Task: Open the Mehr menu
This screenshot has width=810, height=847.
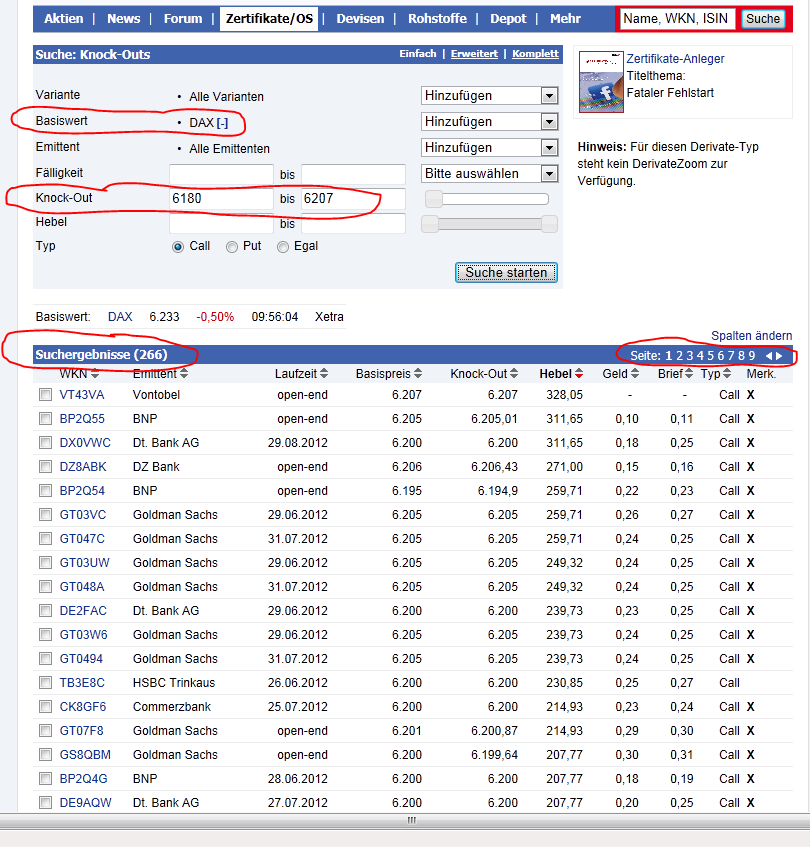Action: (x=565, y=19)
